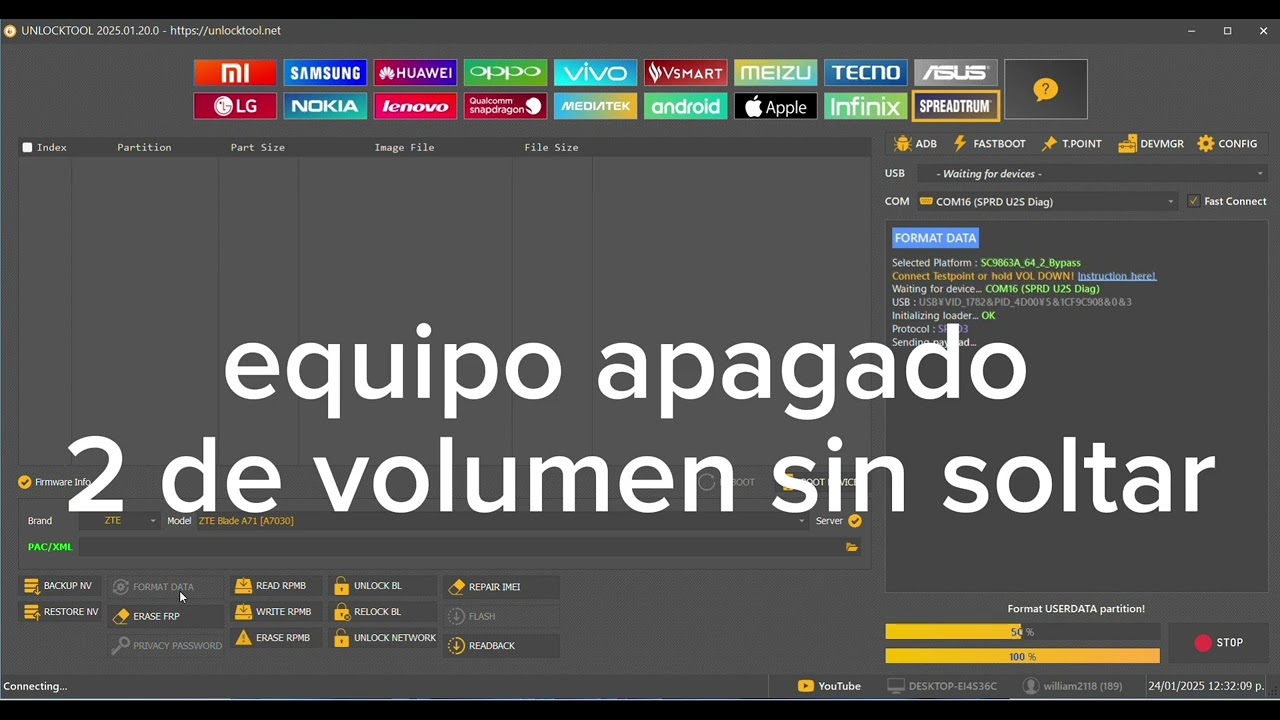Select the Nokia brand tile

325,106
